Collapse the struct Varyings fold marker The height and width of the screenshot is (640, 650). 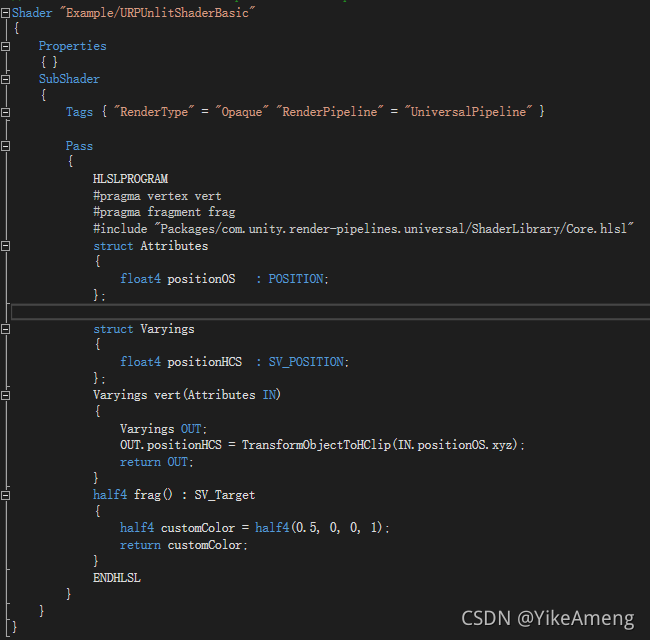pos(5,329)
